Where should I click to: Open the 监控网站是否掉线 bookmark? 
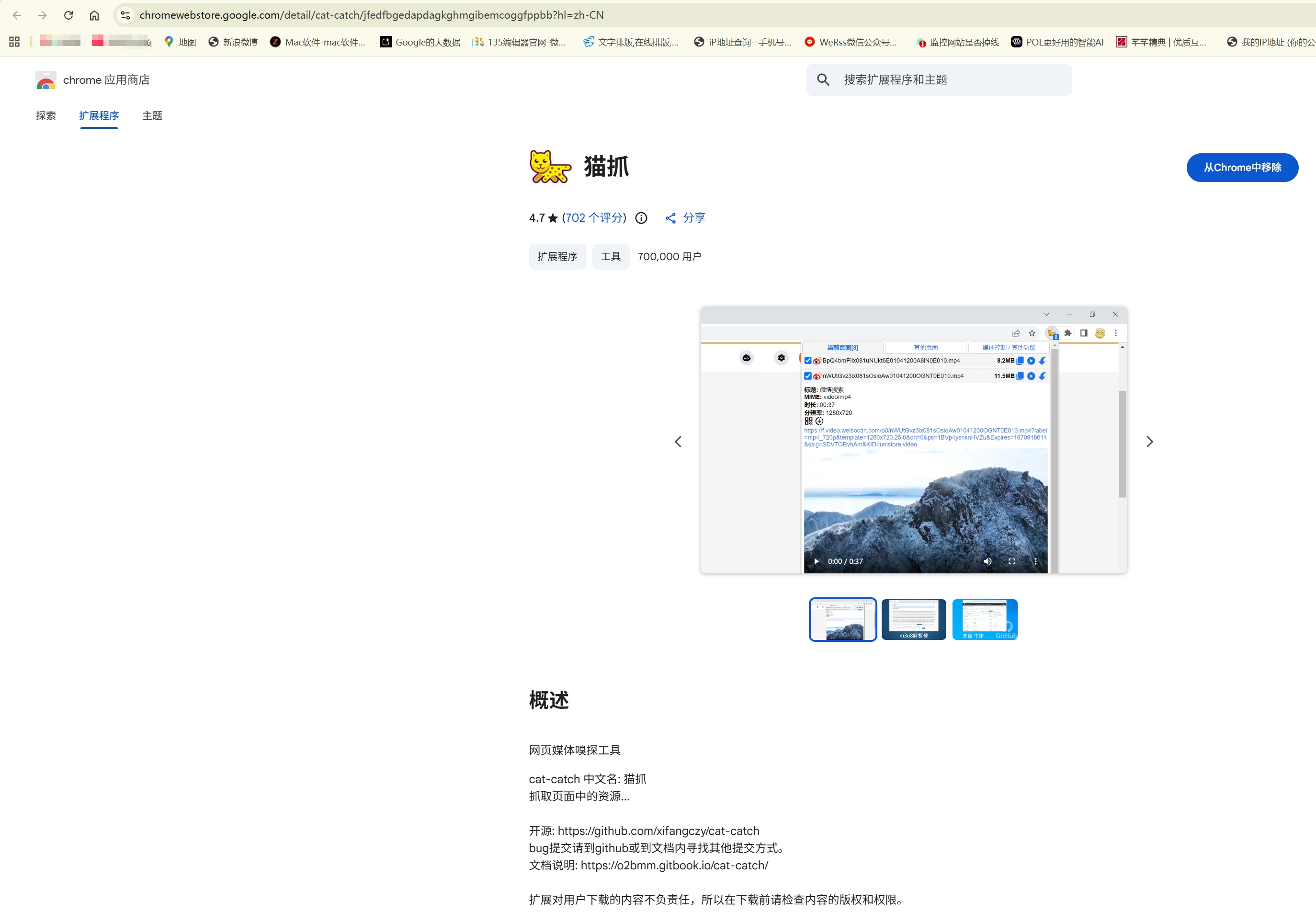click(958, 42)
